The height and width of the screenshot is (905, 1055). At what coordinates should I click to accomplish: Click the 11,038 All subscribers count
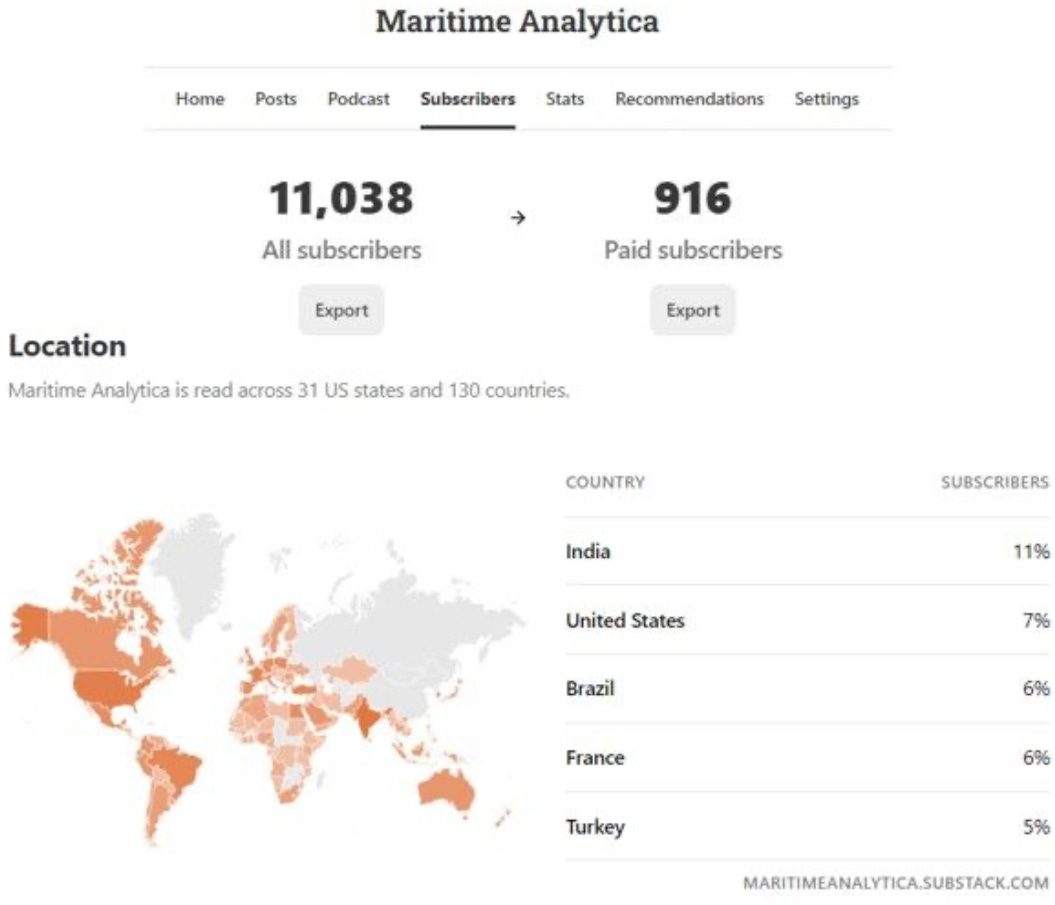click(x=341, y=199)
